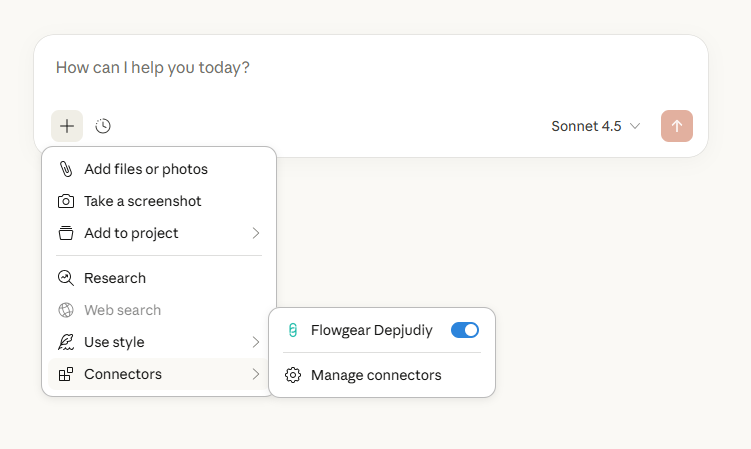The image size is (751, 449).
Task: Open Manage connectors
Action: [x=376, y=375]
